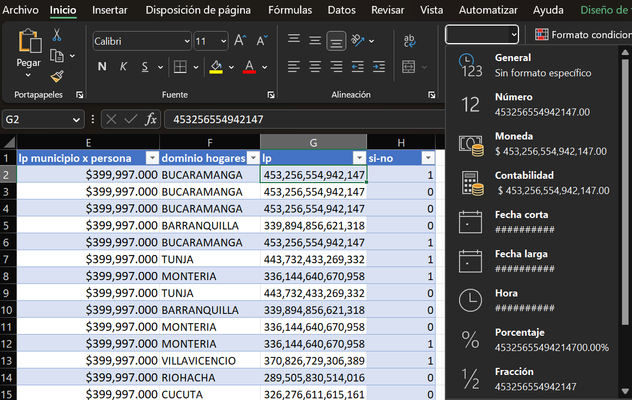Image resolution: width=632 pixels, height=400 pixels.
Task: Switch to the Vista tab
Action: (432, 10)
